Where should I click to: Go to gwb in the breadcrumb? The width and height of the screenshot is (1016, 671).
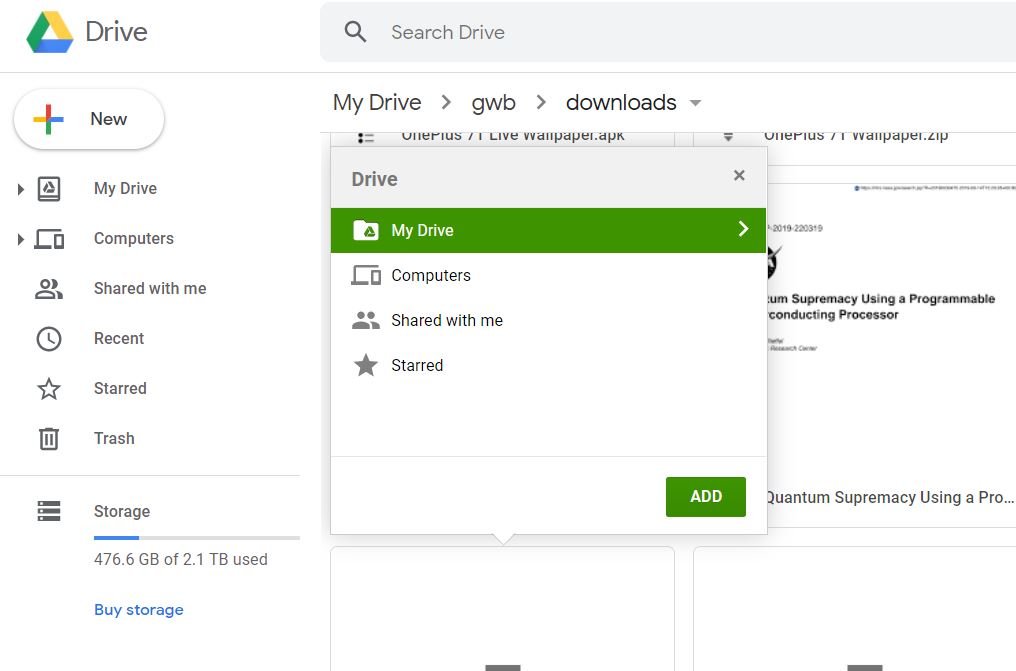pos(493,102)
